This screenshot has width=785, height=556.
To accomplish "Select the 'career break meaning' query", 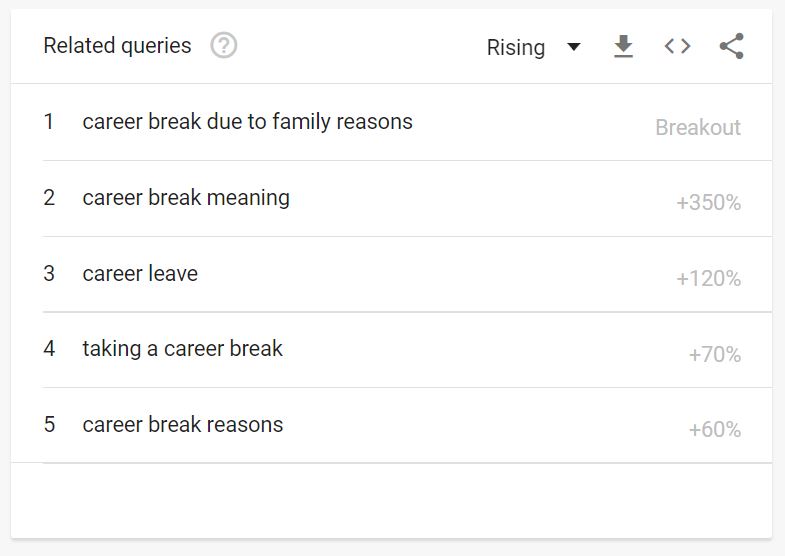I will pyautogui.click(x=186, y=198).
